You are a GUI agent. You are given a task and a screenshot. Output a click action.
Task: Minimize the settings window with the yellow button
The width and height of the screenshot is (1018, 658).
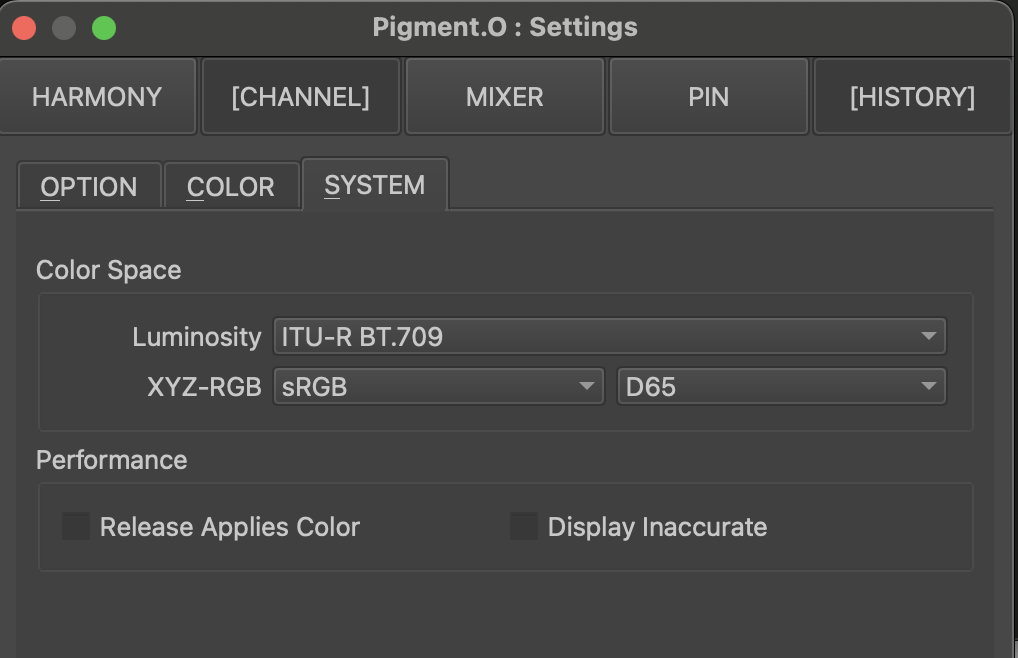64,28
